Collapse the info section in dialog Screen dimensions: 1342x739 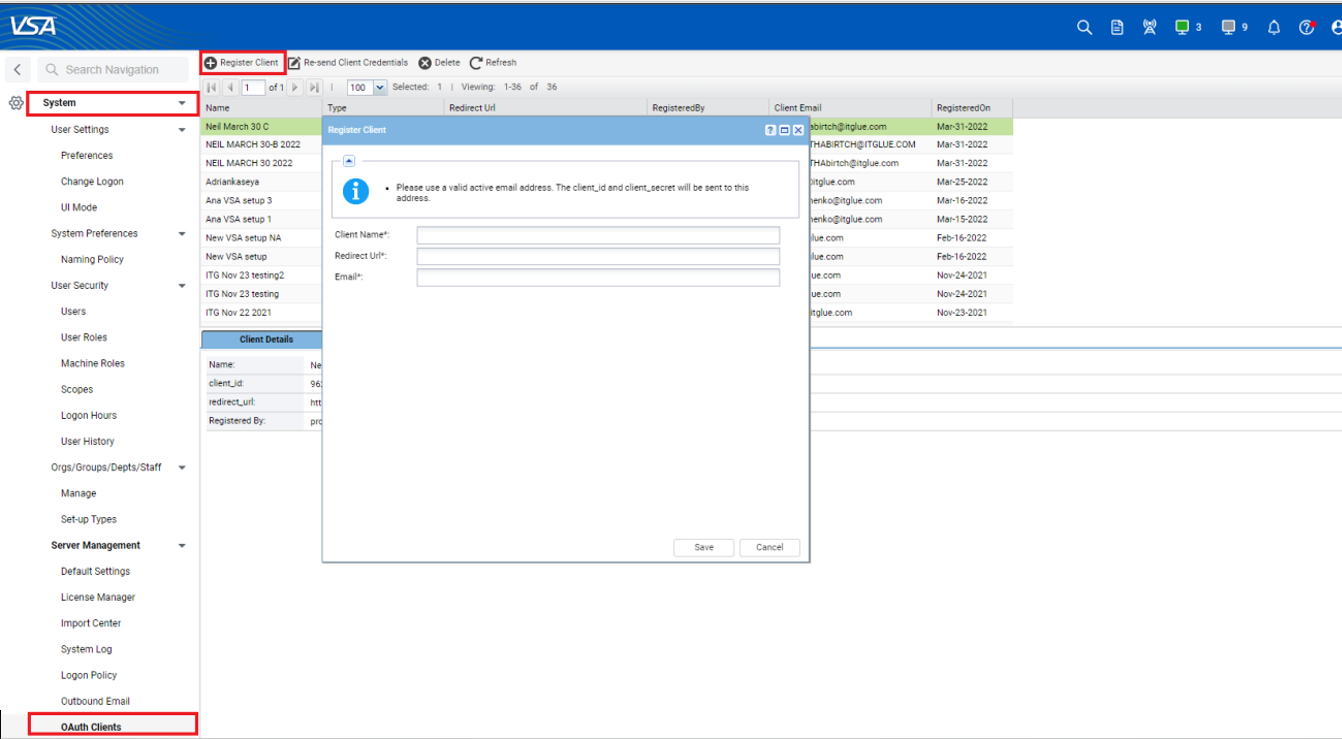tap(348, 160)
